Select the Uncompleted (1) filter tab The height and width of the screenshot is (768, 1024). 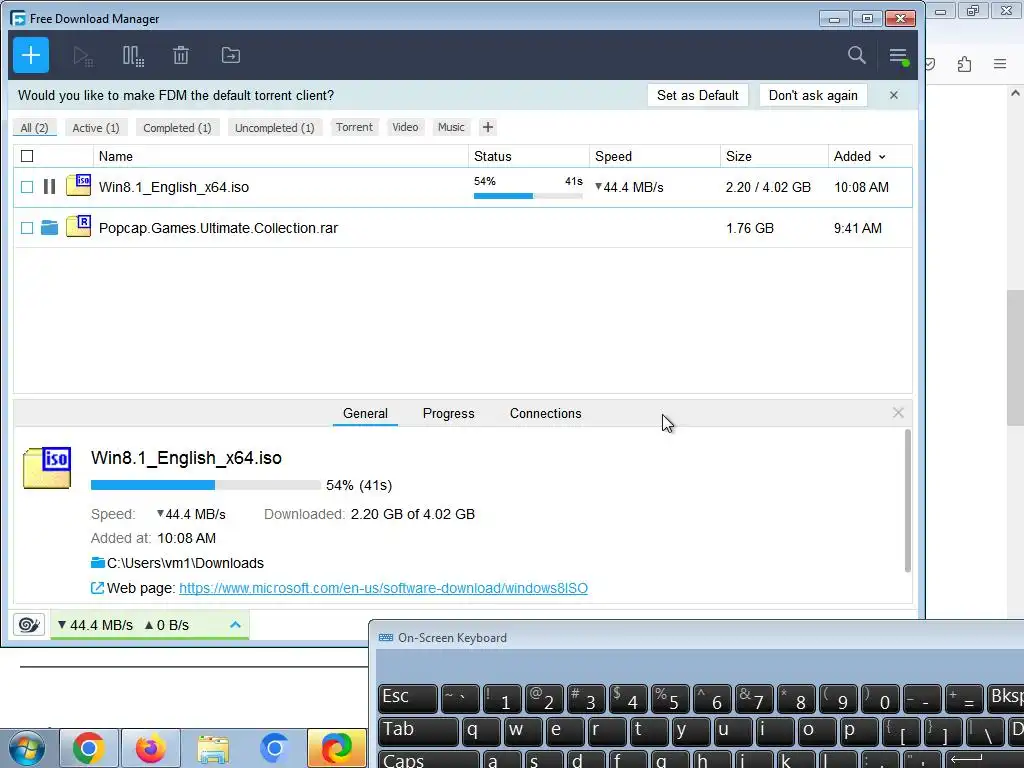pos(275,127)
